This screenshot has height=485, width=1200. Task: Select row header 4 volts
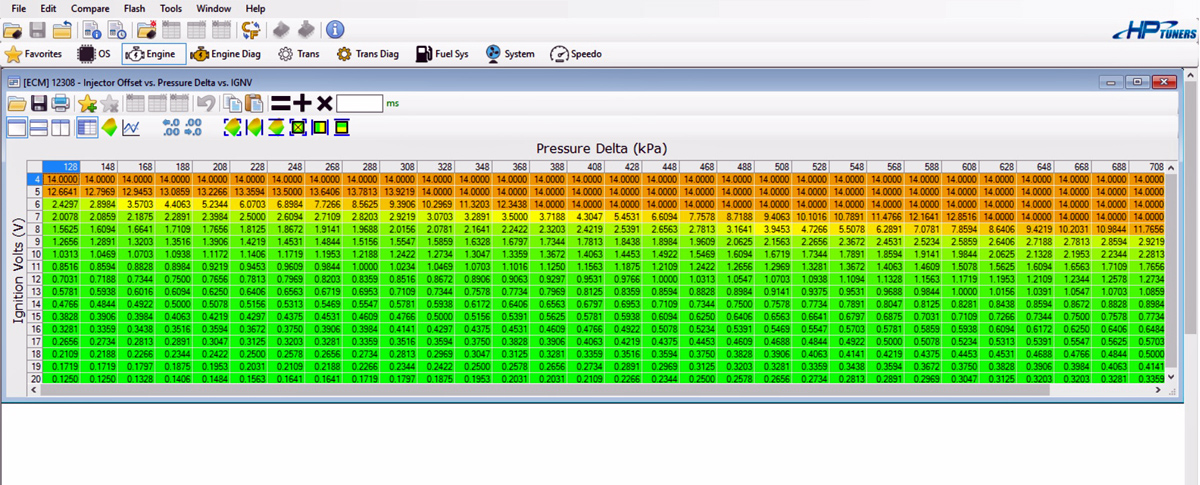[x=33, y=178]
